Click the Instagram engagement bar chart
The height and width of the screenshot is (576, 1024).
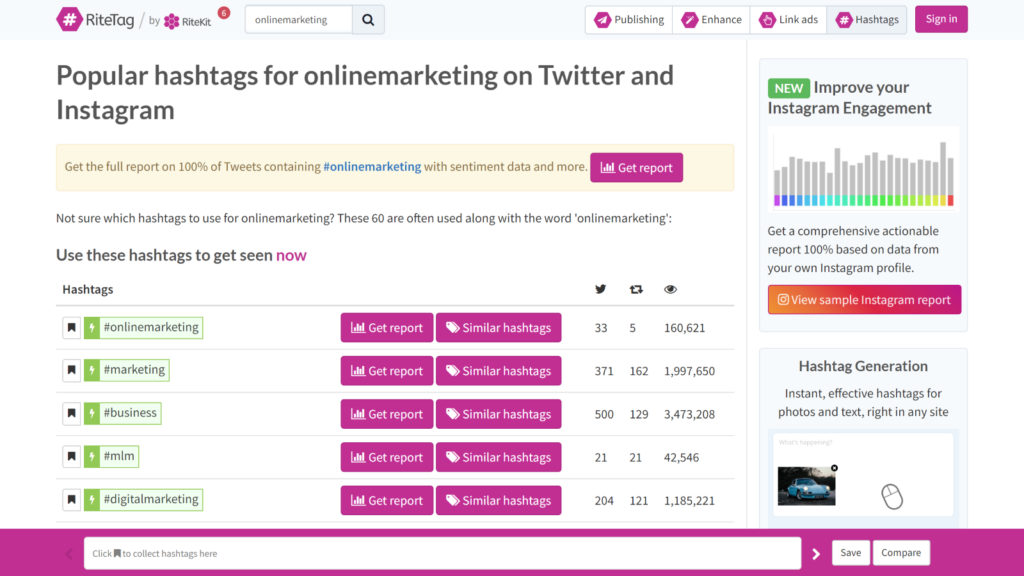pos(863,170)
